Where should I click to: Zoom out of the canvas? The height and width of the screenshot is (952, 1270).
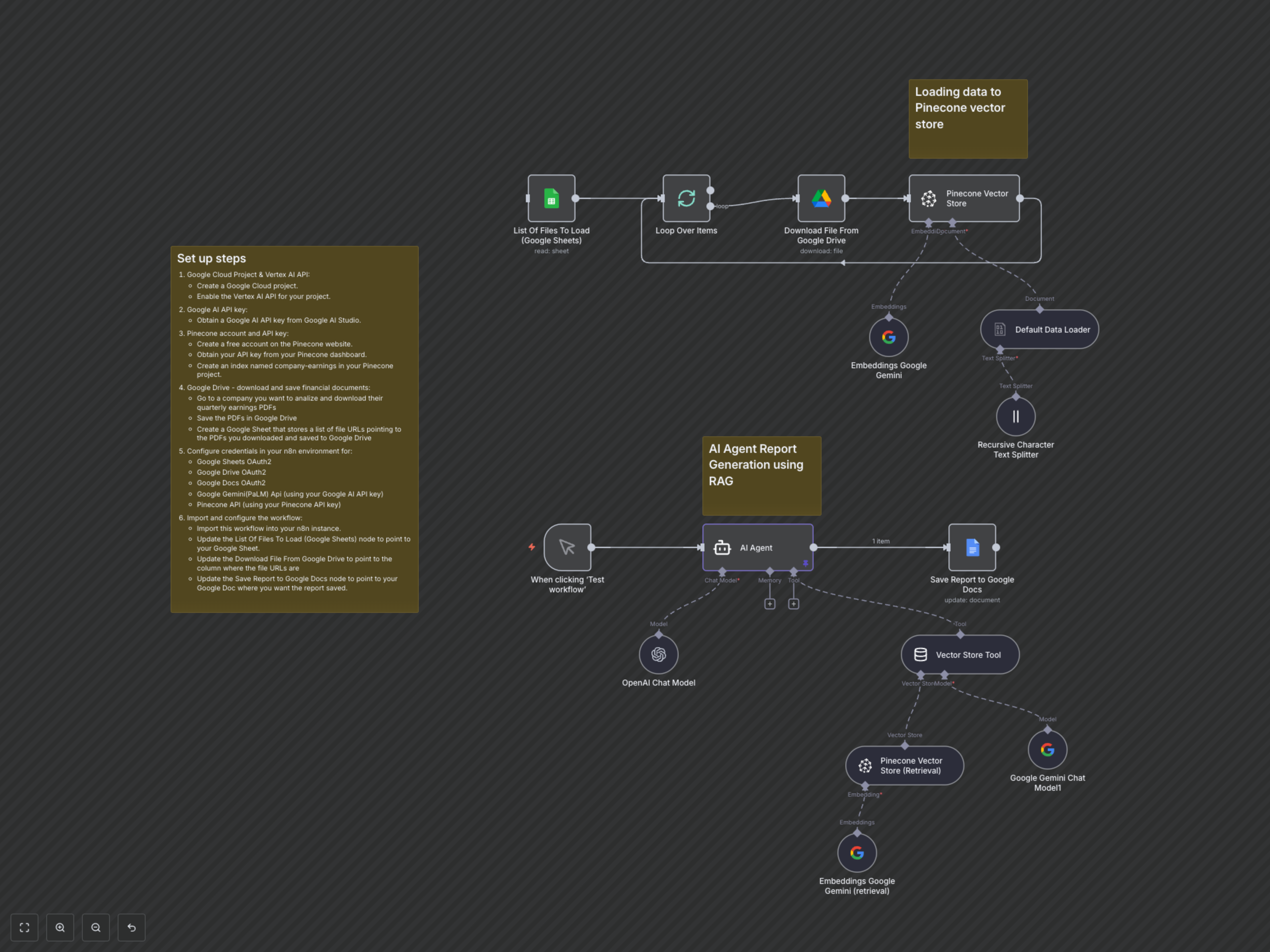tap(96, 927)
